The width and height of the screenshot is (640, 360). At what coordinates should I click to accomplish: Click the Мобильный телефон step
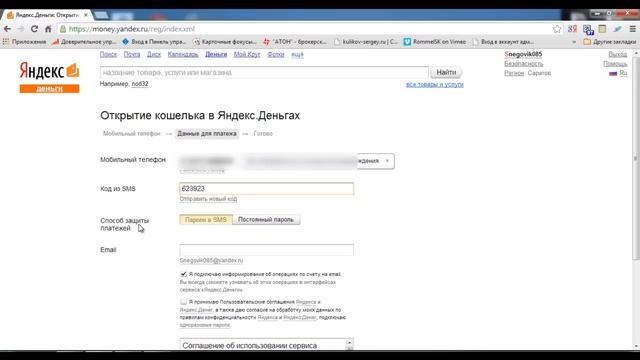[x=131, y=133]
